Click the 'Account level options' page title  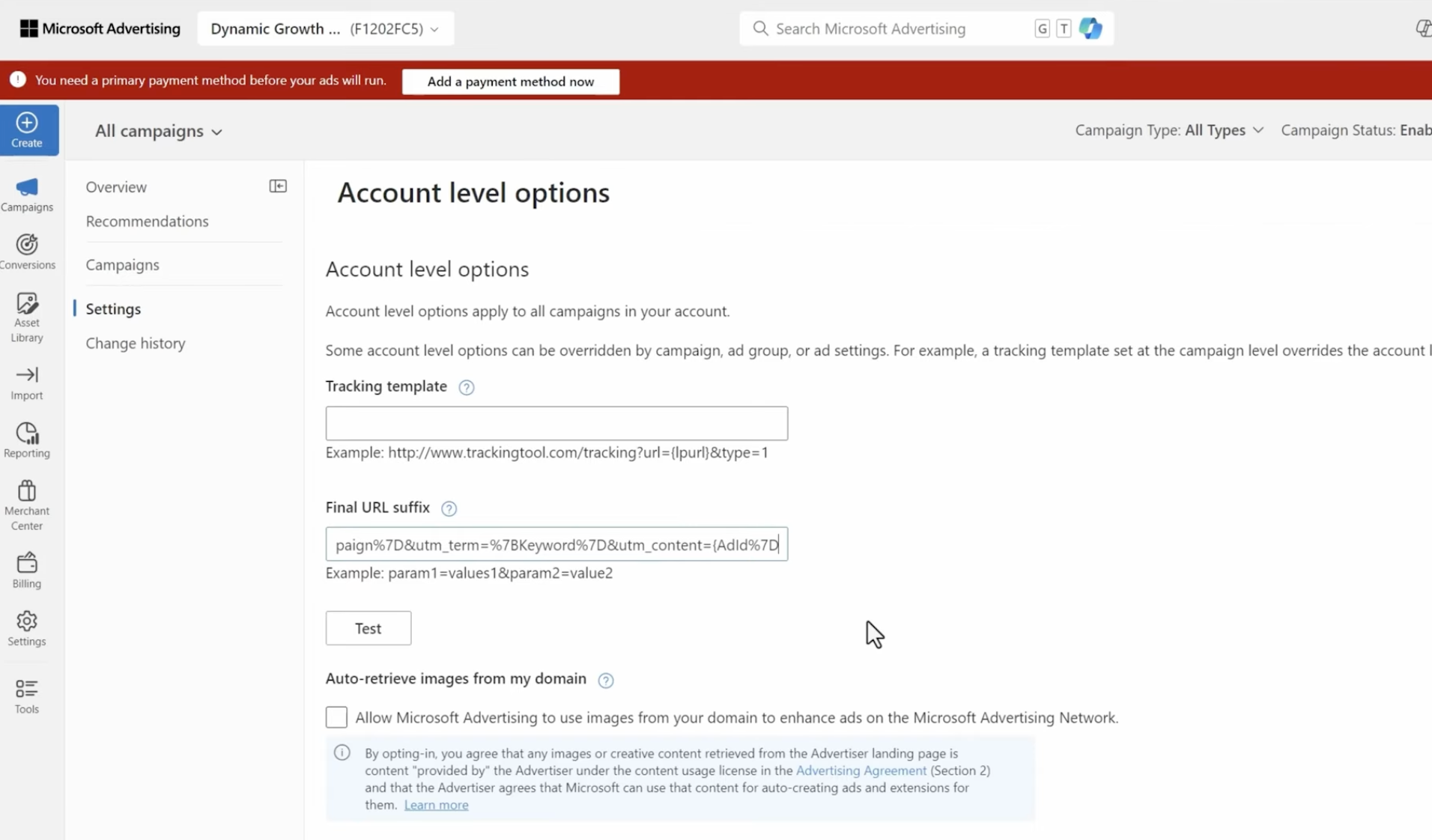(x=473, y=193)
